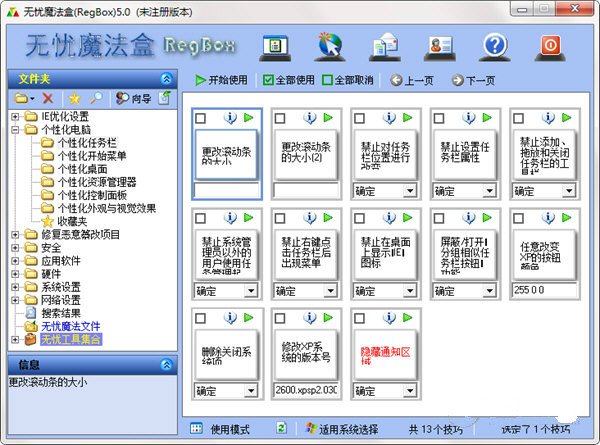
Task: Run the 更改滚动条的大小(2) trick with green arrow
Action: (x=328, y=117)
